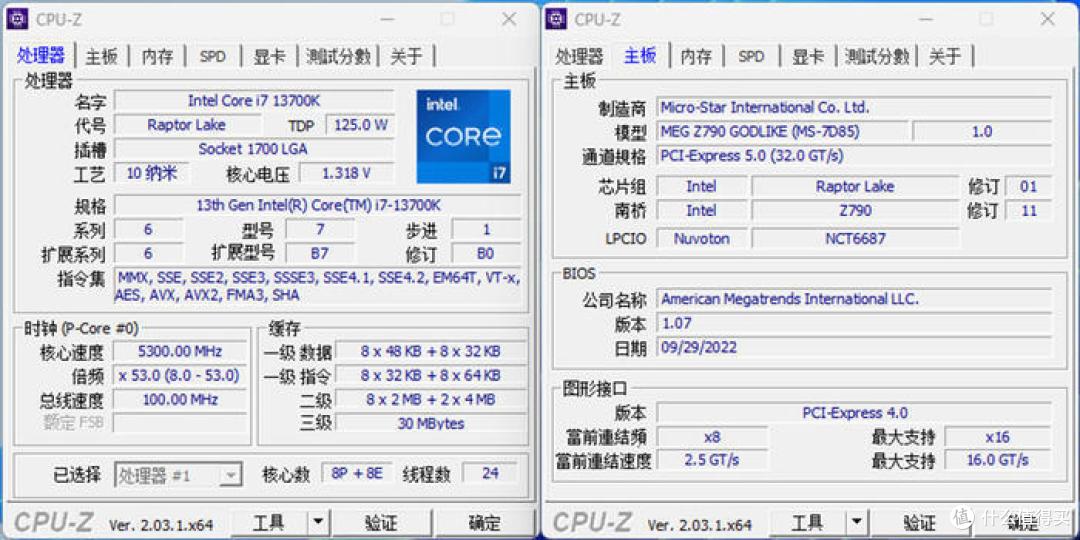
Task: Click core count value 8P + 8E
Action: coord(357,474)
